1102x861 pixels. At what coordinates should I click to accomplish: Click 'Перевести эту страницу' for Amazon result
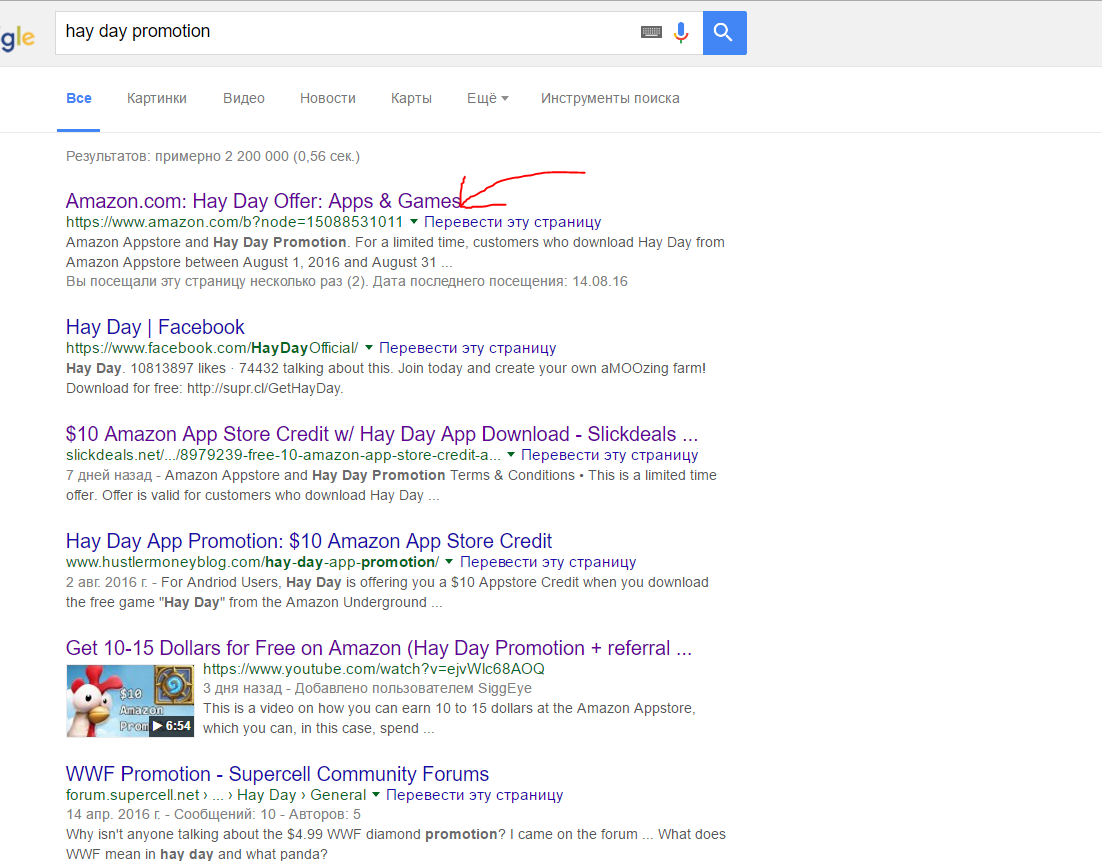pos(512,222)
